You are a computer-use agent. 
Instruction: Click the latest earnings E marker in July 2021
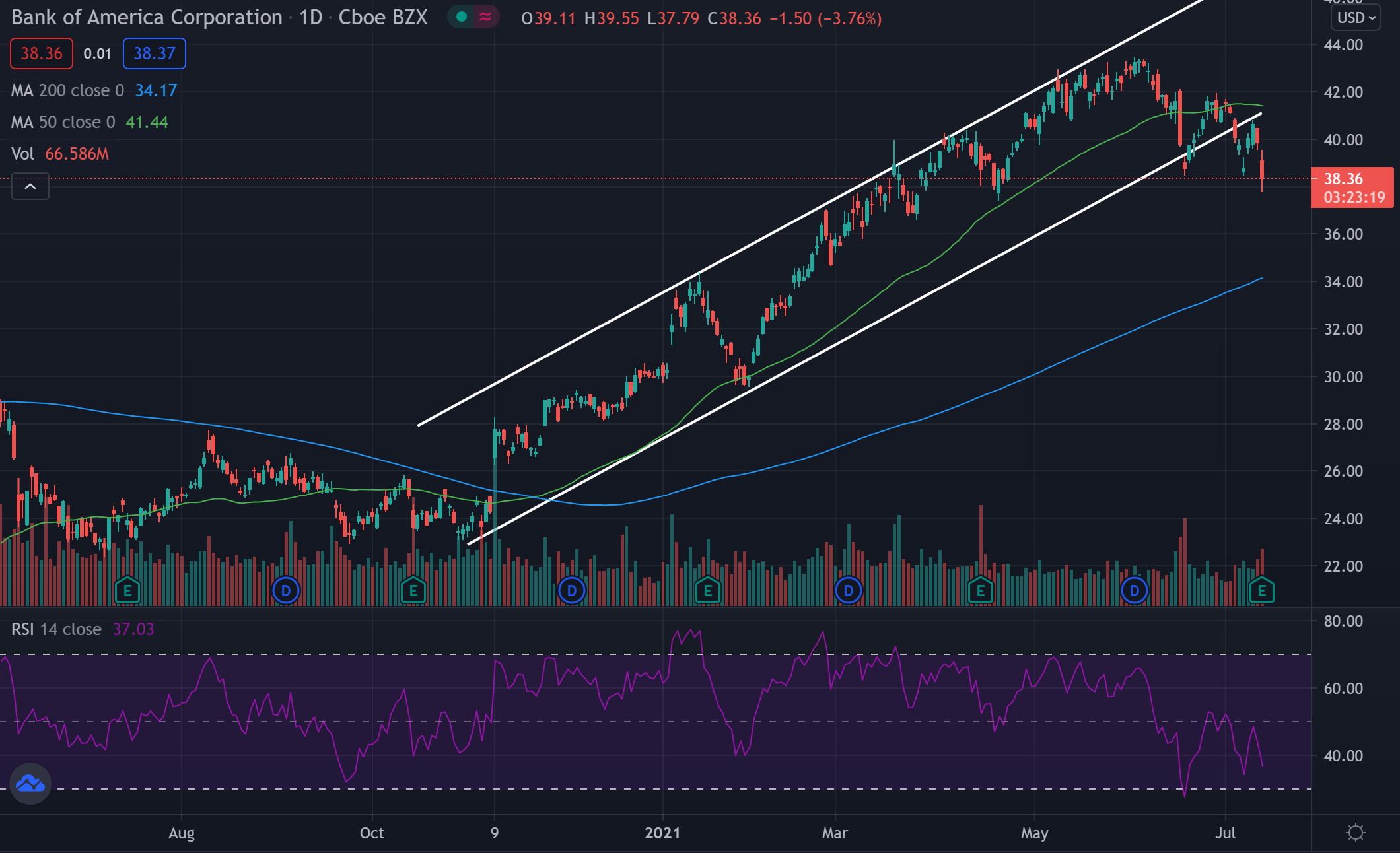point(1262,590)
